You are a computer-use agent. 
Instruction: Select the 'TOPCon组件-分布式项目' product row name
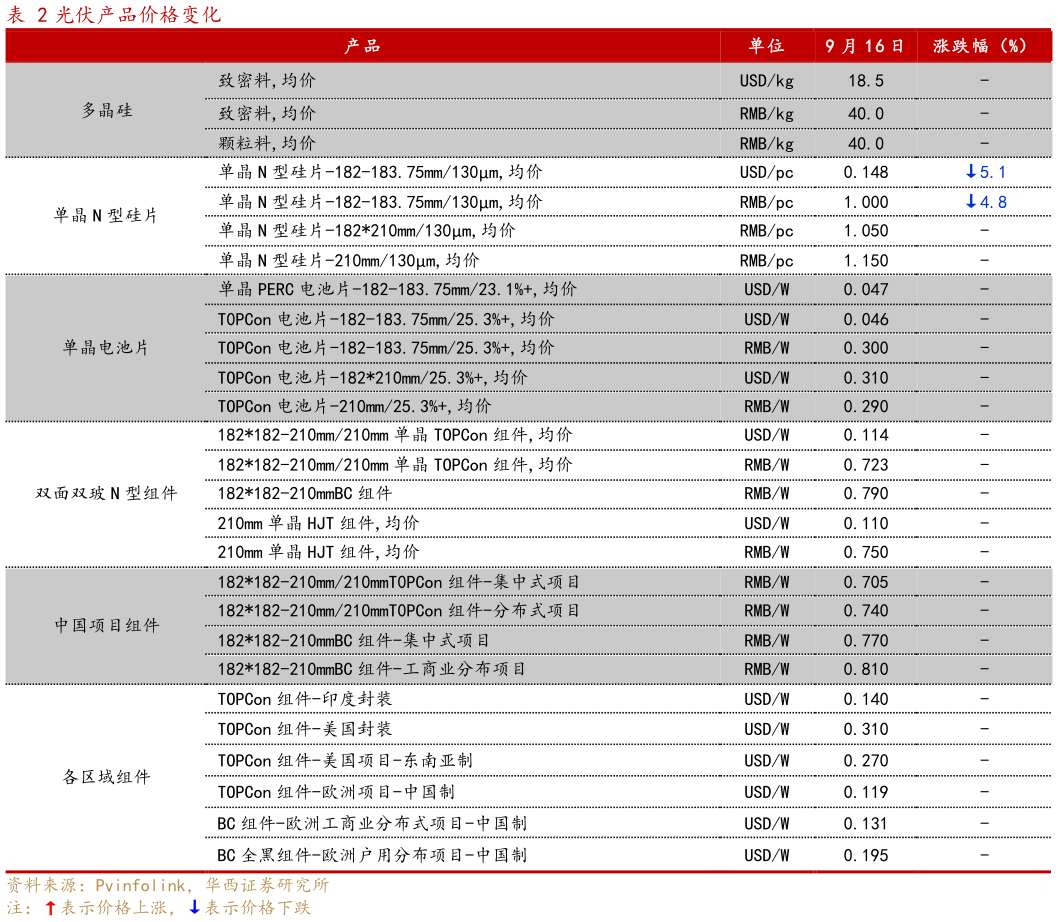pyautogui.click(x=398, y=611)
